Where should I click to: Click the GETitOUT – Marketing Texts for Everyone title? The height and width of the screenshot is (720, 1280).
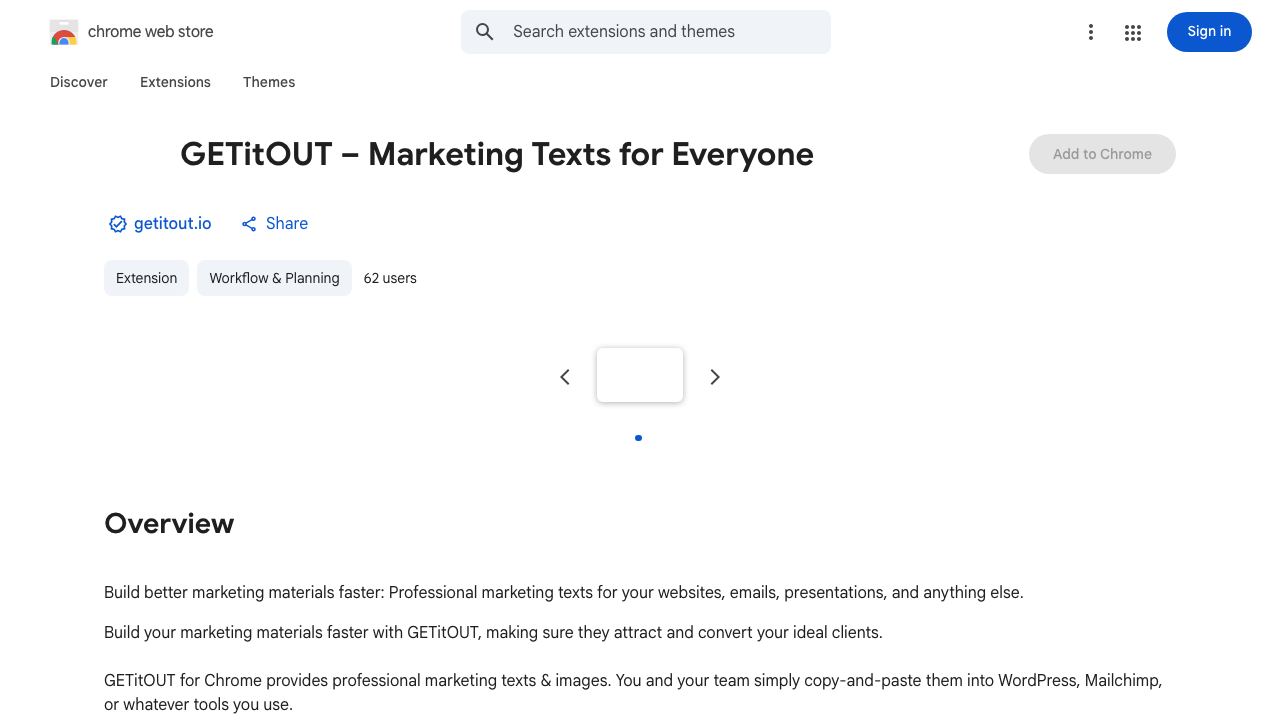click(497, 154)
